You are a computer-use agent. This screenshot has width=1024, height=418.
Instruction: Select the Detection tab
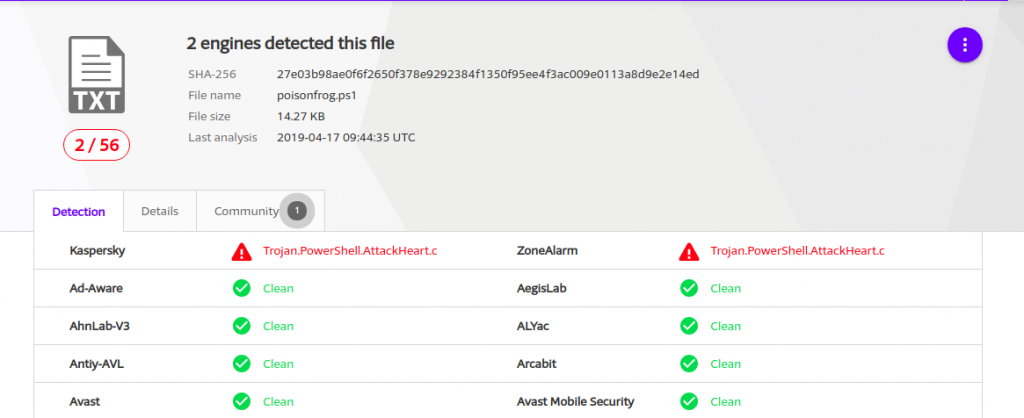(x=78, y=211)
